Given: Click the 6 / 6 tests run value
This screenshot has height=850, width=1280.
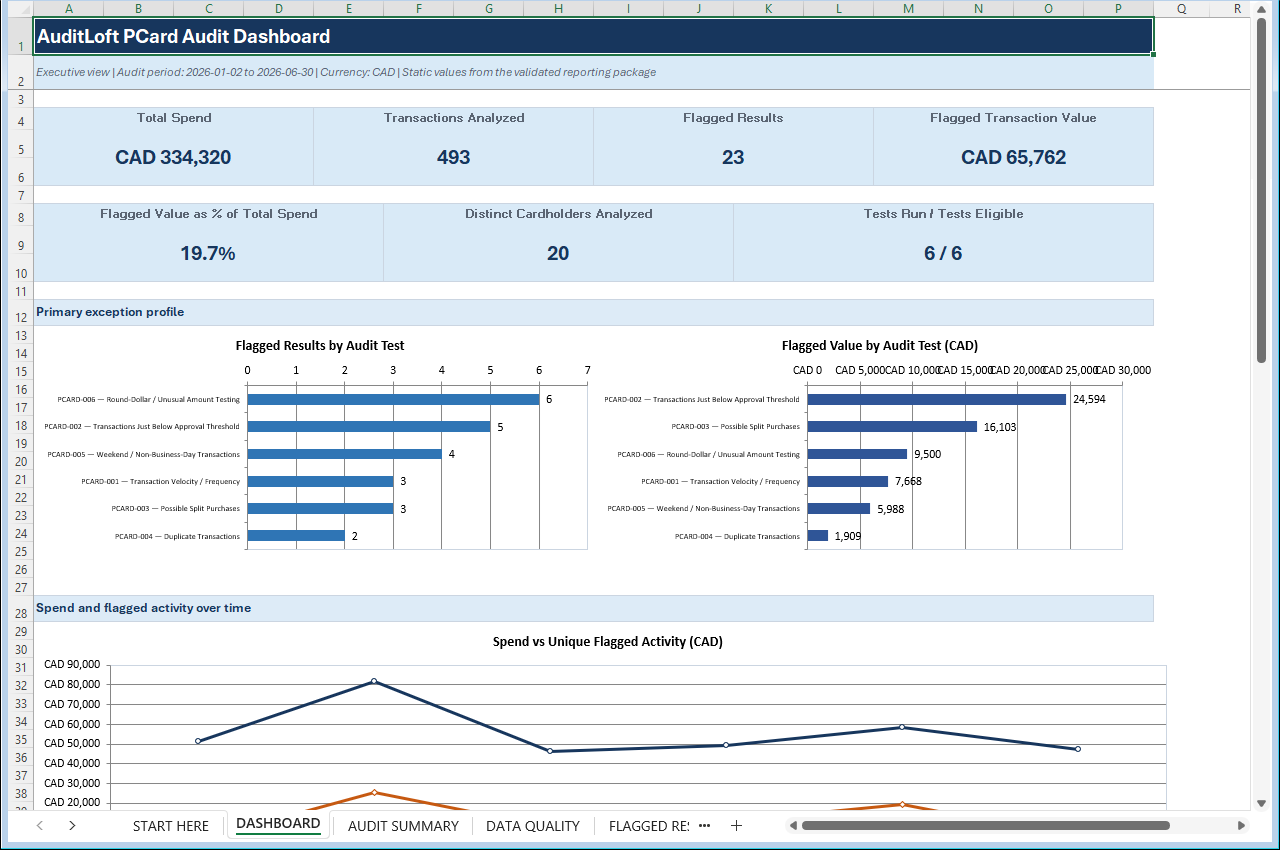Looking at the screenshot, I should [943, 253].
